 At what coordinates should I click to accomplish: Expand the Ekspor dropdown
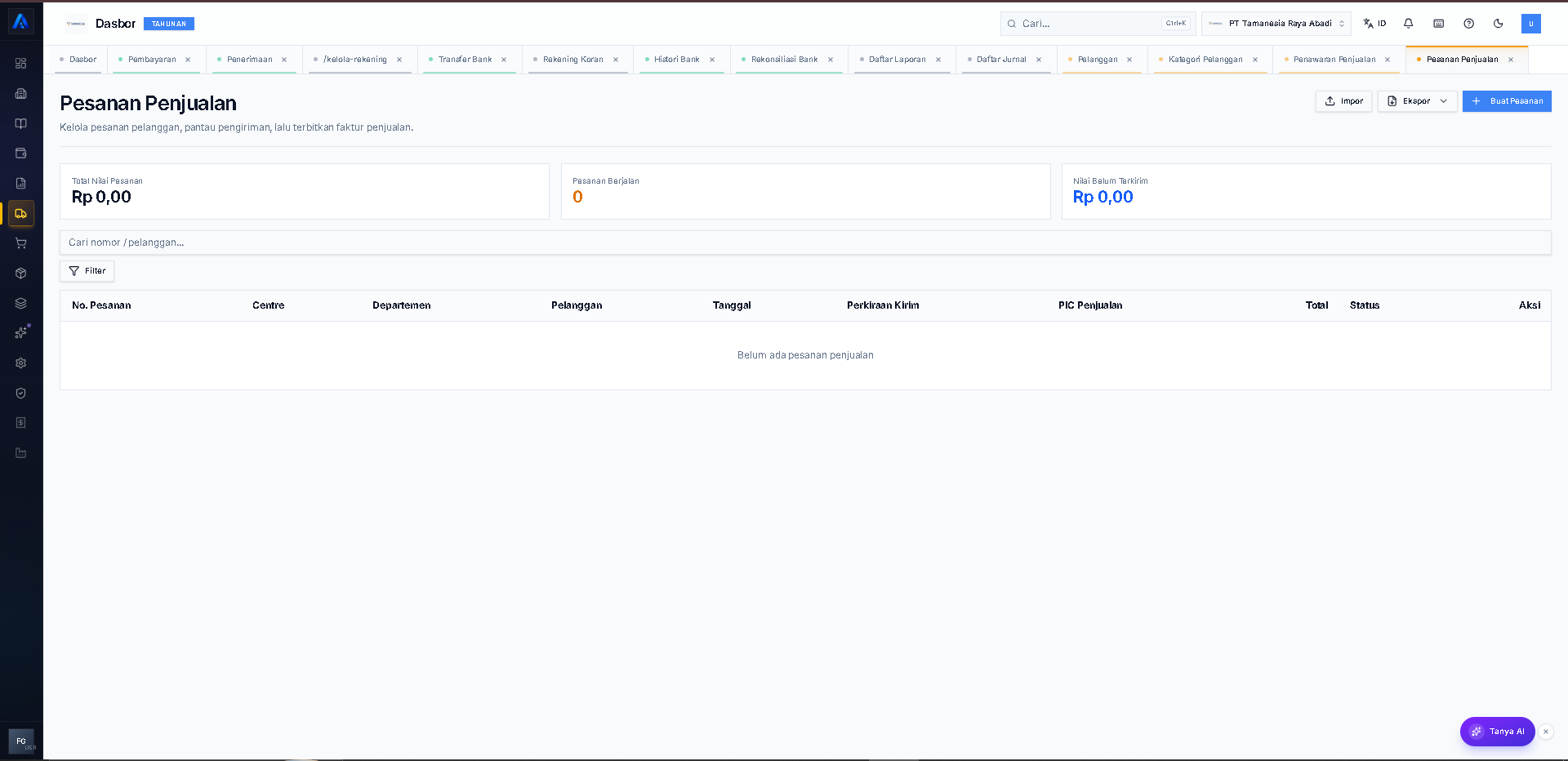tap(1417, 101)
